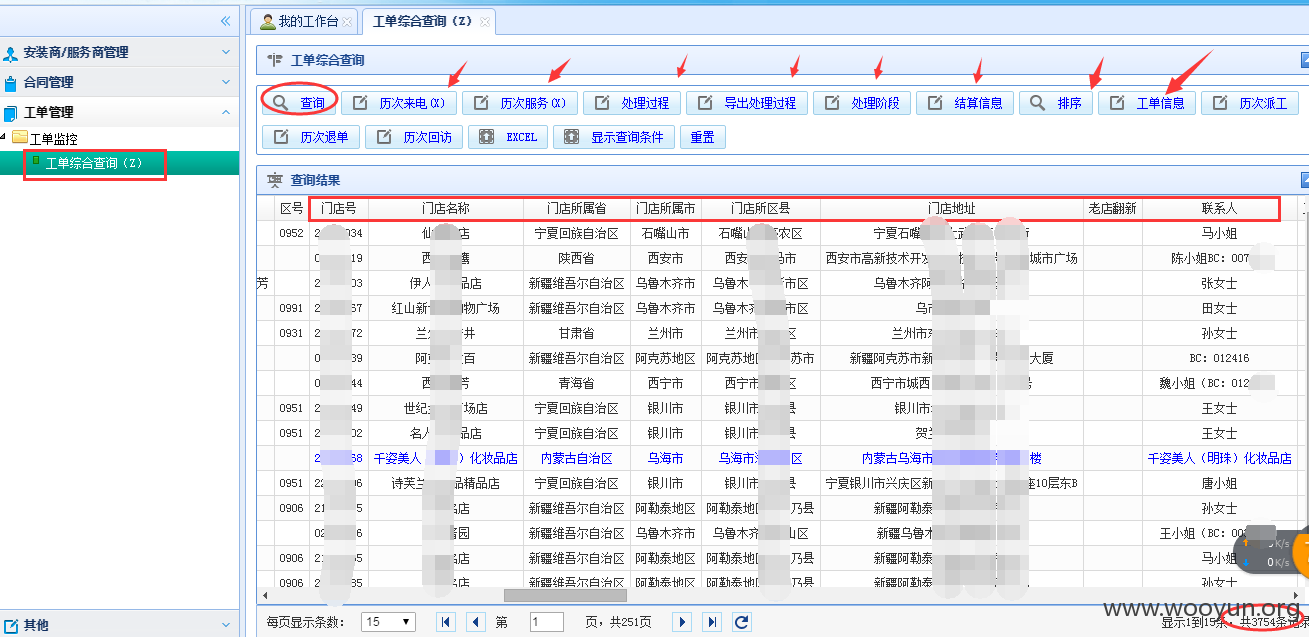Open the 处理阶段 view
Image resolution: width=1309 pixels, height=637 pixels.
click(x=862, y=103)
